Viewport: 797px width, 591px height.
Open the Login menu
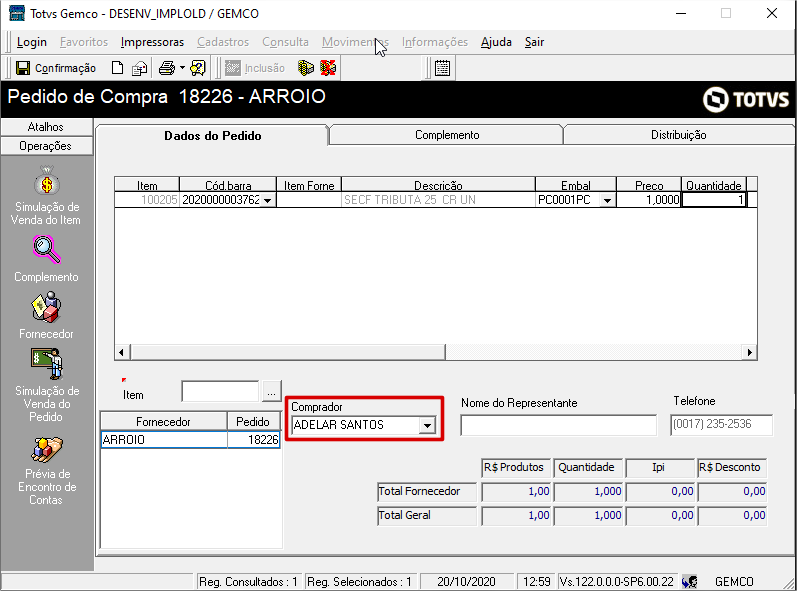(32, 42)
